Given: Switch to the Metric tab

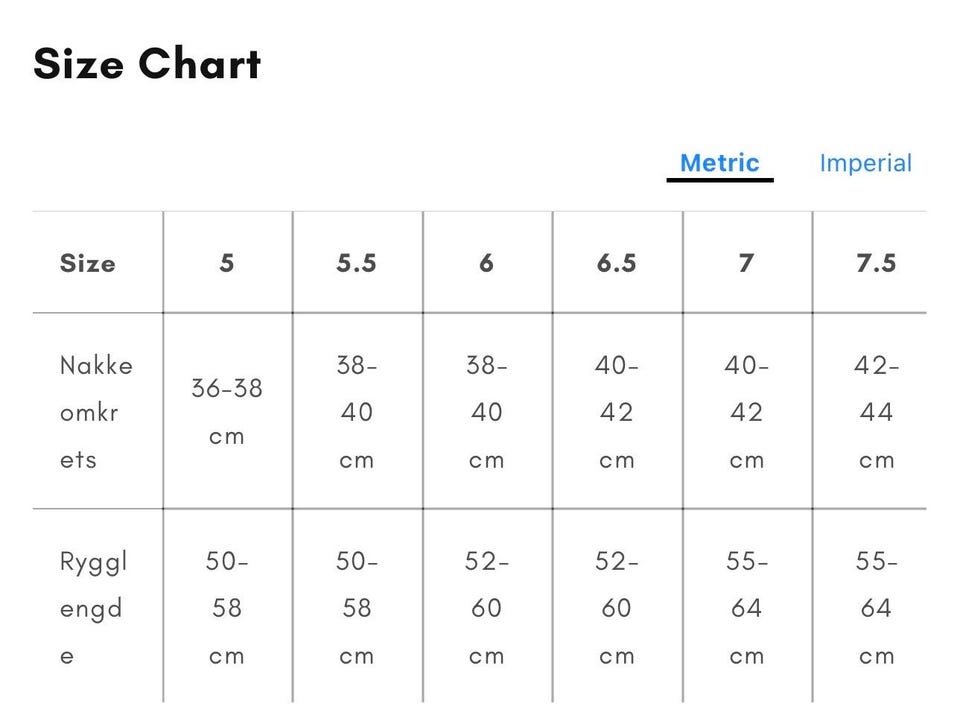Looking at the screenshot, I should [719, 163].
